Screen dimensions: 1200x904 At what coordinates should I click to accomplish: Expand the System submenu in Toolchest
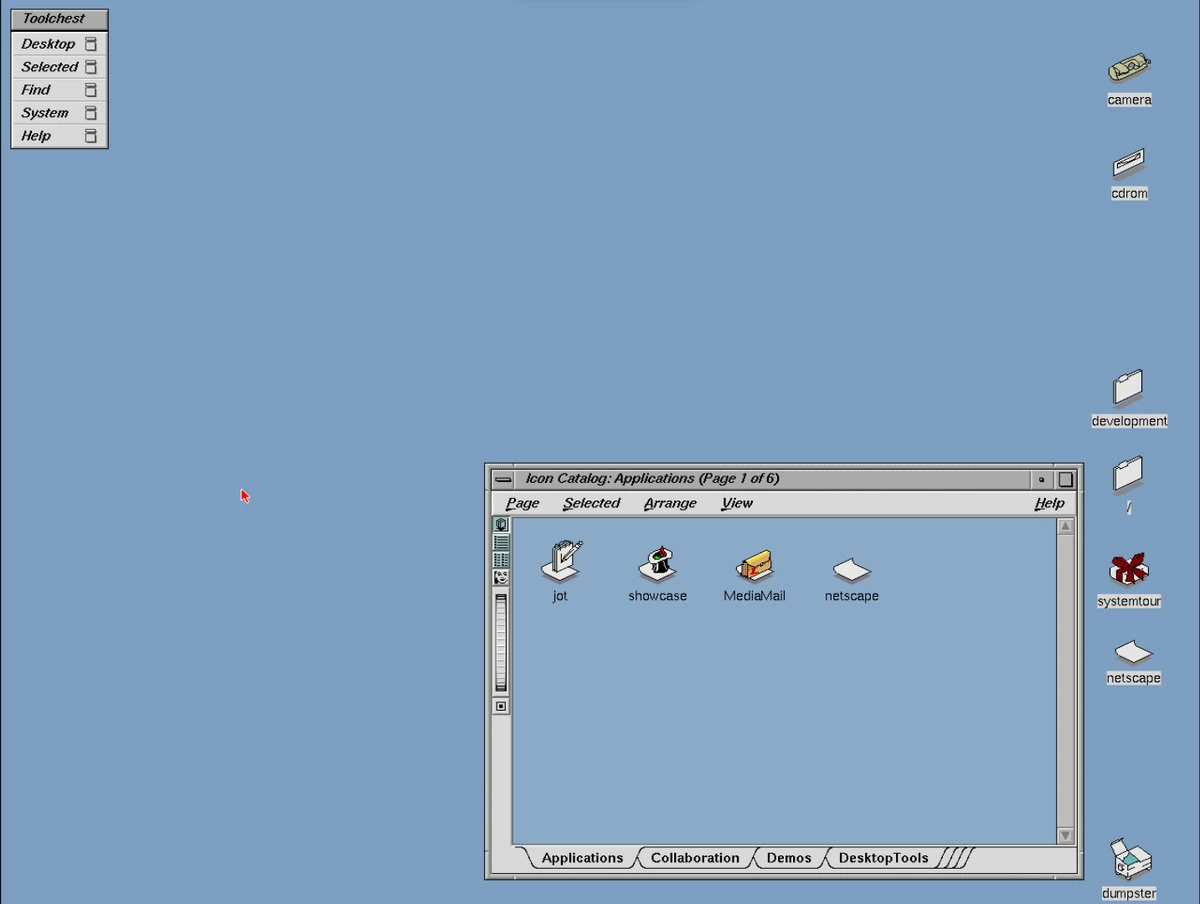(43, 112)
